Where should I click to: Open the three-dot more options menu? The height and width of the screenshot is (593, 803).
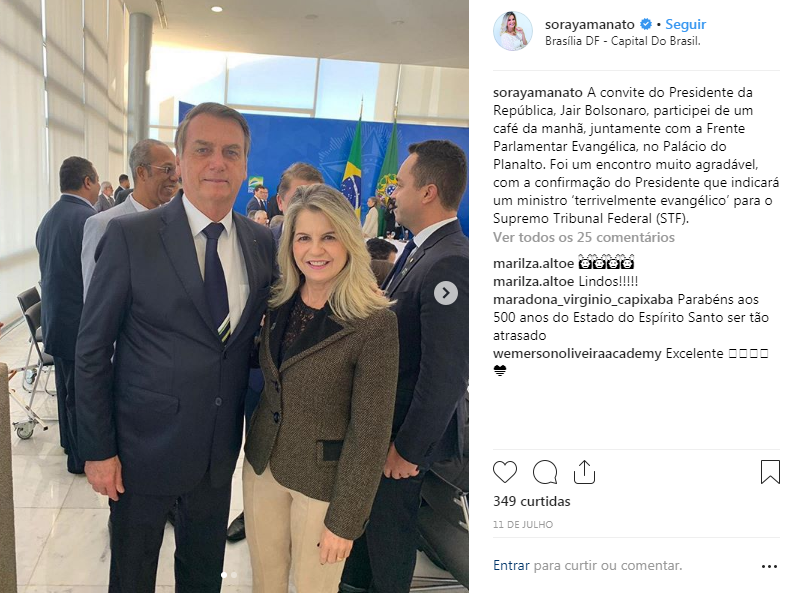(x=769, y=566)
